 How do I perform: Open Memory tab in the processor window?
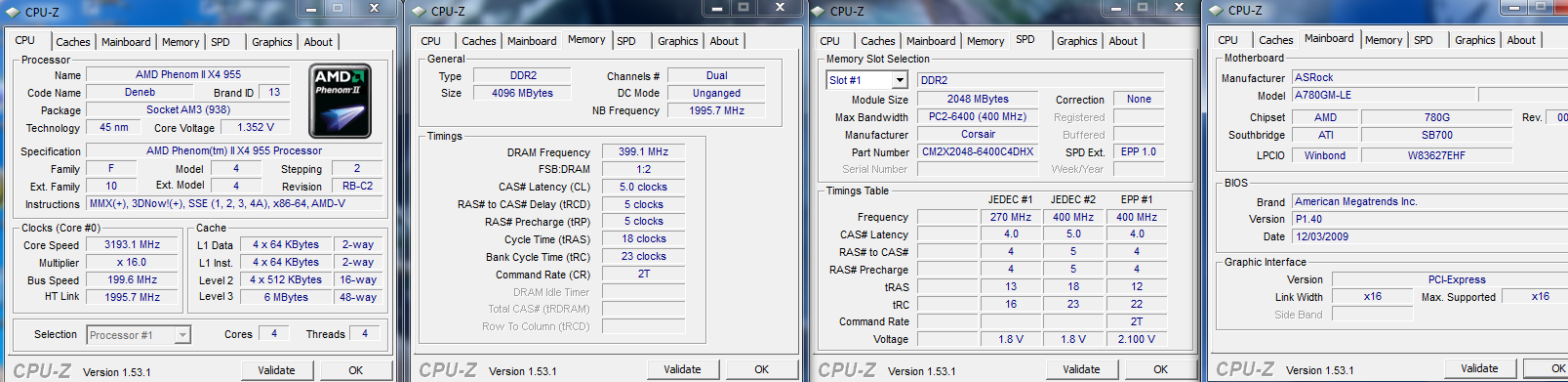pos(181,42)
